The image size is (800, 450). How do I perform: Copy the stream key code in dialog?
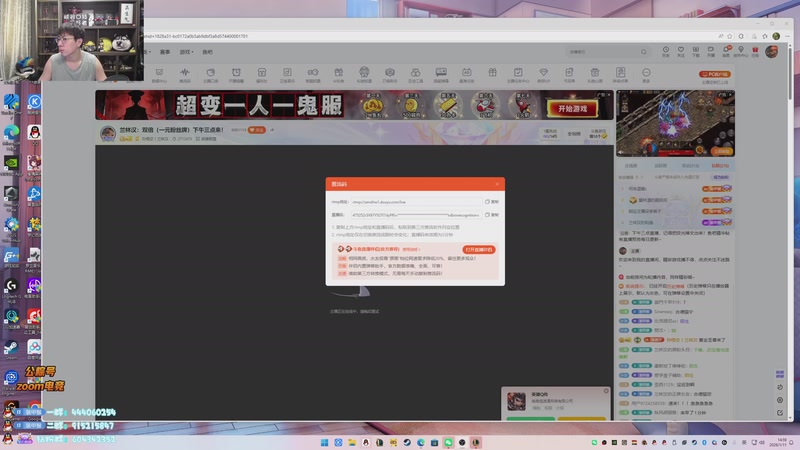492,215
